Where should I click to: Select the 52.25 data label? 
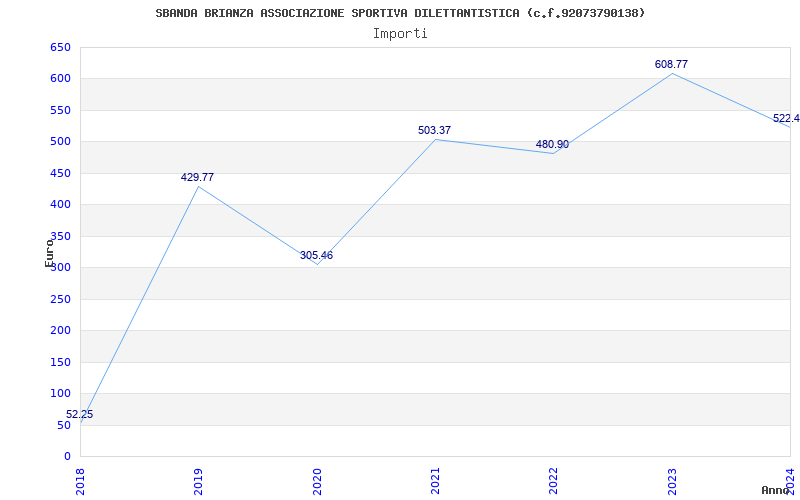click(x=80, y=414)
